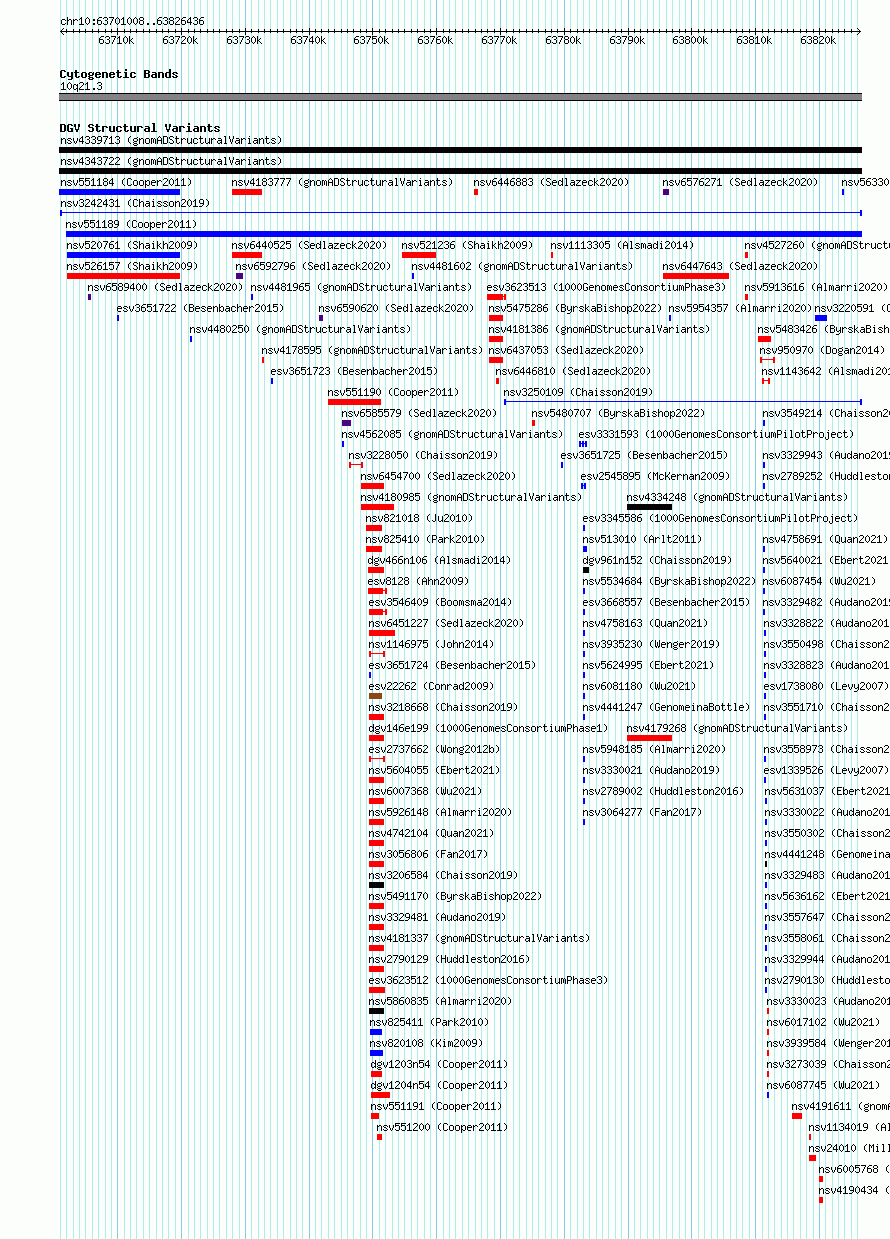This screenshot has width=890, height=1239.
Task: Click nsv1113305 (Alsmadi2014) label
Action: click(x=622, y=245)
